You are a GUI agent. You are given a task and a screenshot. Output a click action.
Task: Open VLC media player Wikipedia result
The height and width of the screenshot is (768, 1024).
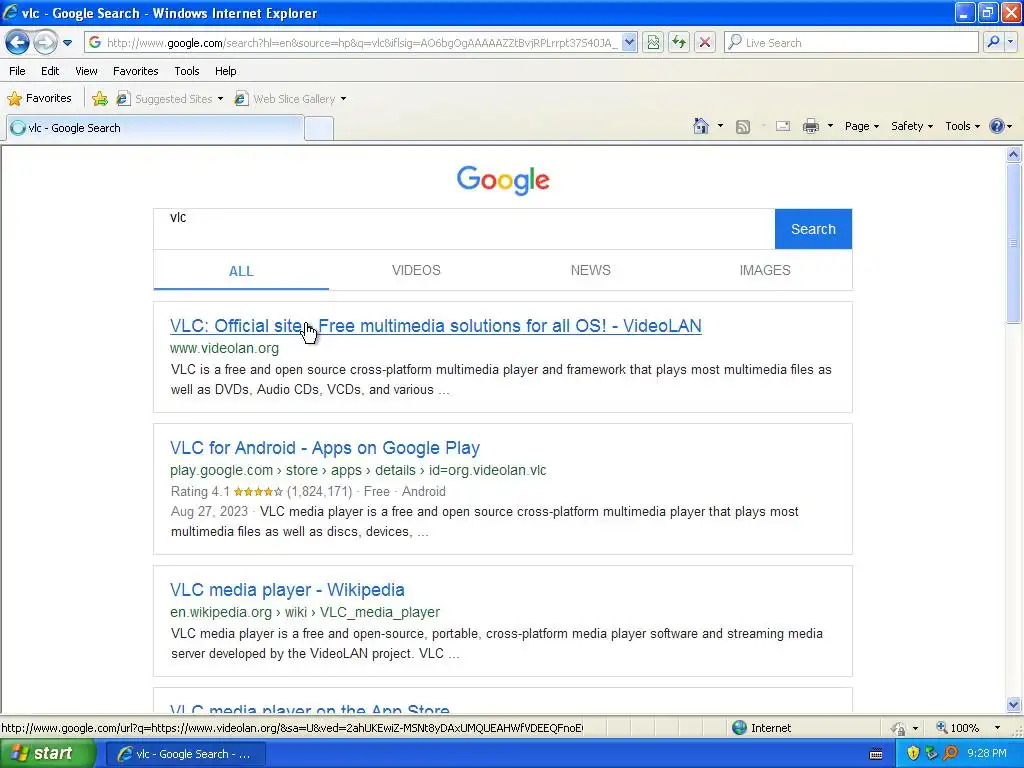(x=287, y=590)
